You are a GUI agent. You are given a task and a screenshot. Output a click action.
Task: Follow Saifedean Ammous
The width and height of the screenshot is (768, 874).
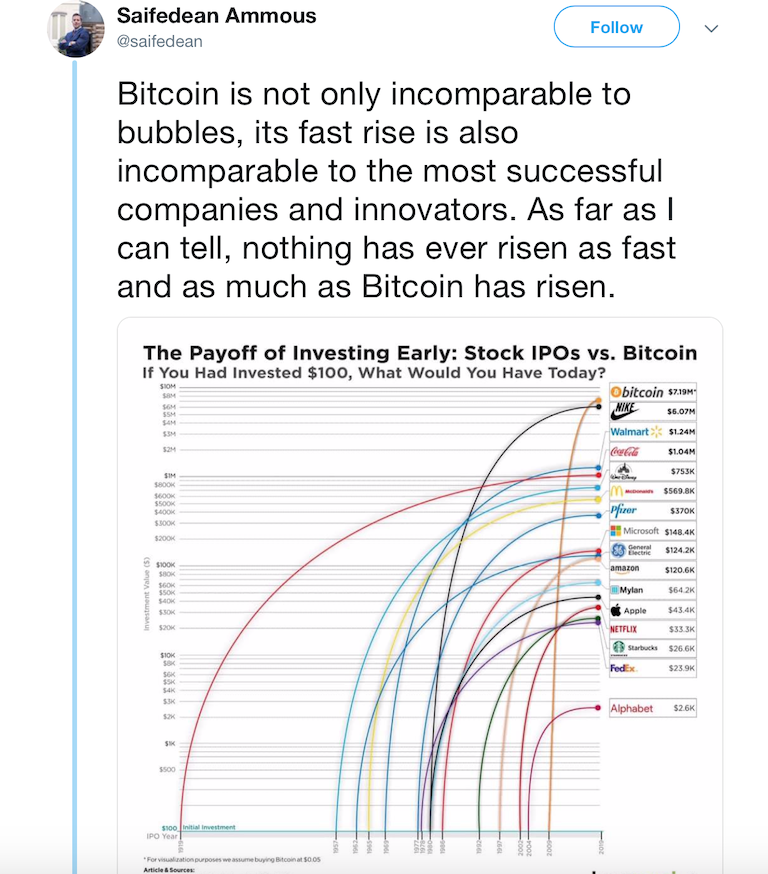[616, 27]
